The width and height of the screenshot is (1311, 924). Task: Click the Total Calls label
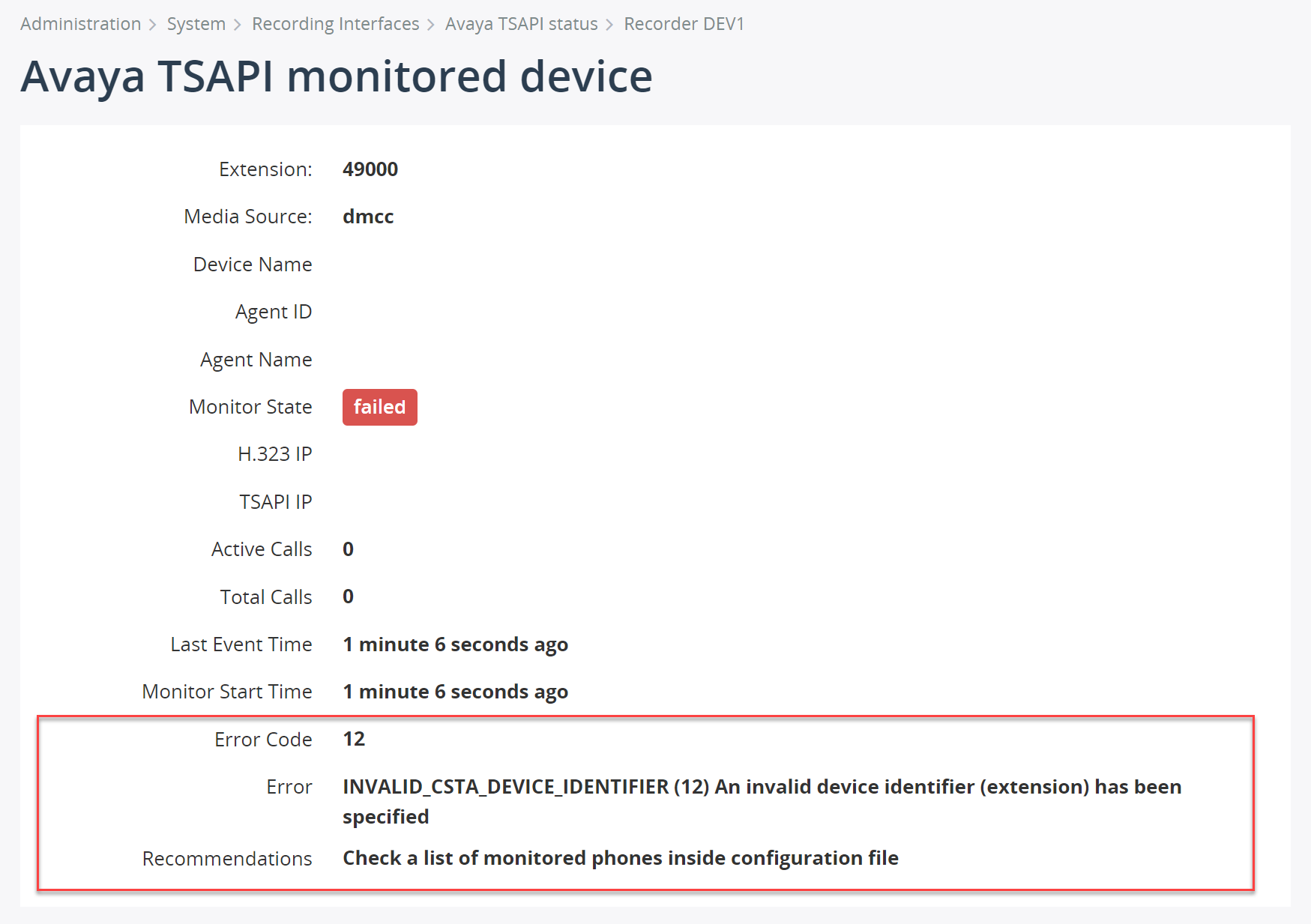point(266,597)
